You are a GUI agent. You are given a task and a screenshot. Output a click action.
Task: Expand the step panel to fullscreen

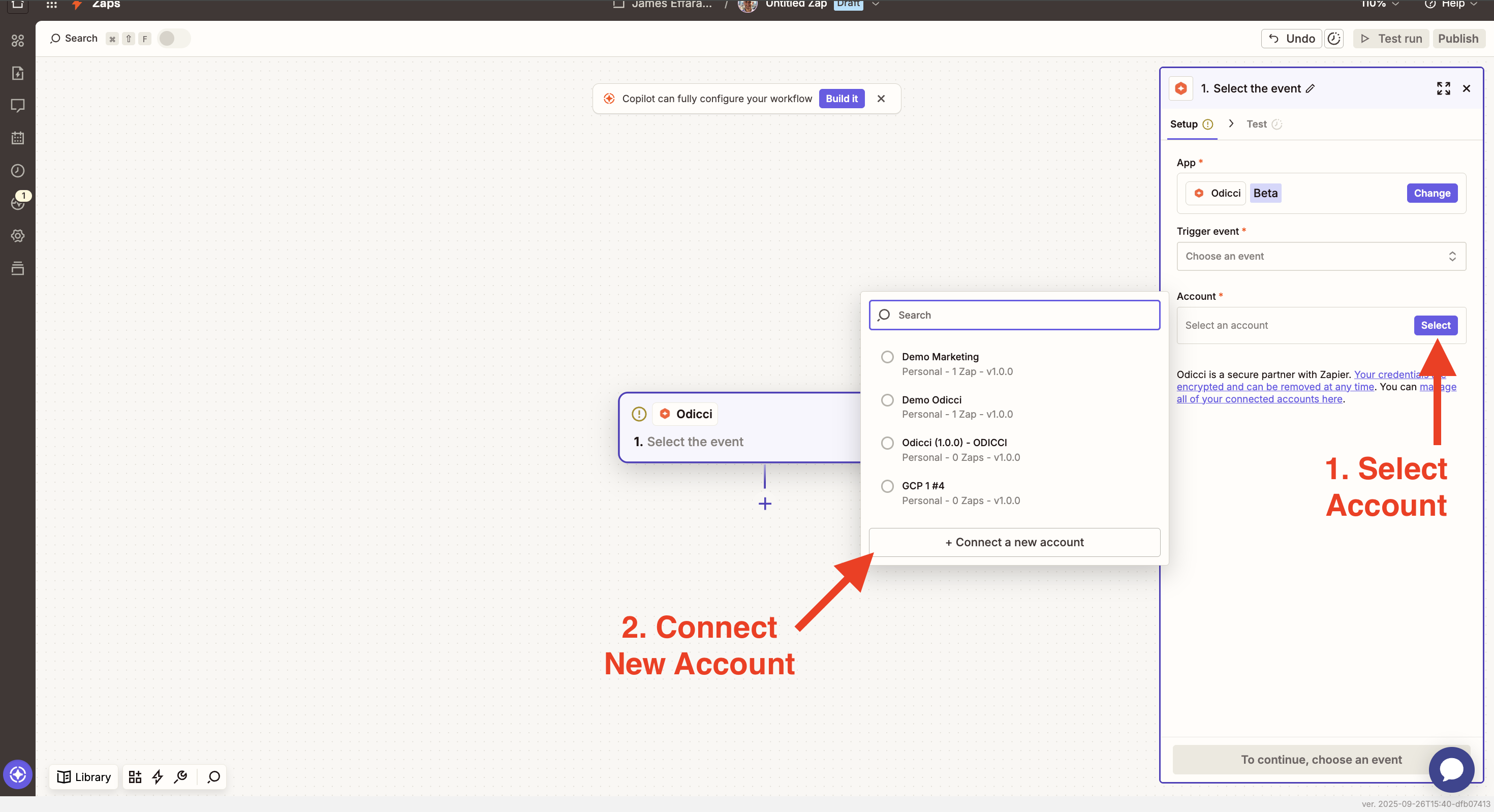click(x=1443, y=89)
